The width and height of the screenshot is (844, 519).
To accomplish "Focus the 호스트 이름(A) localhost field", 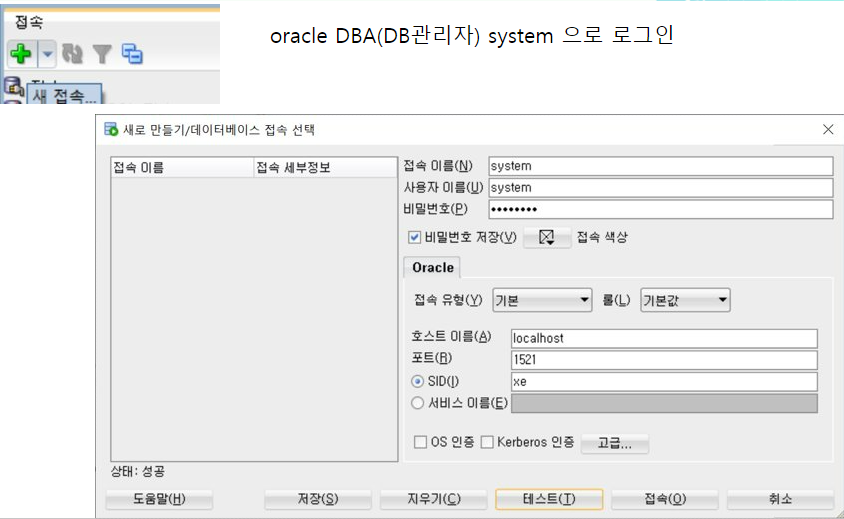I will click(x=664, y=338).
